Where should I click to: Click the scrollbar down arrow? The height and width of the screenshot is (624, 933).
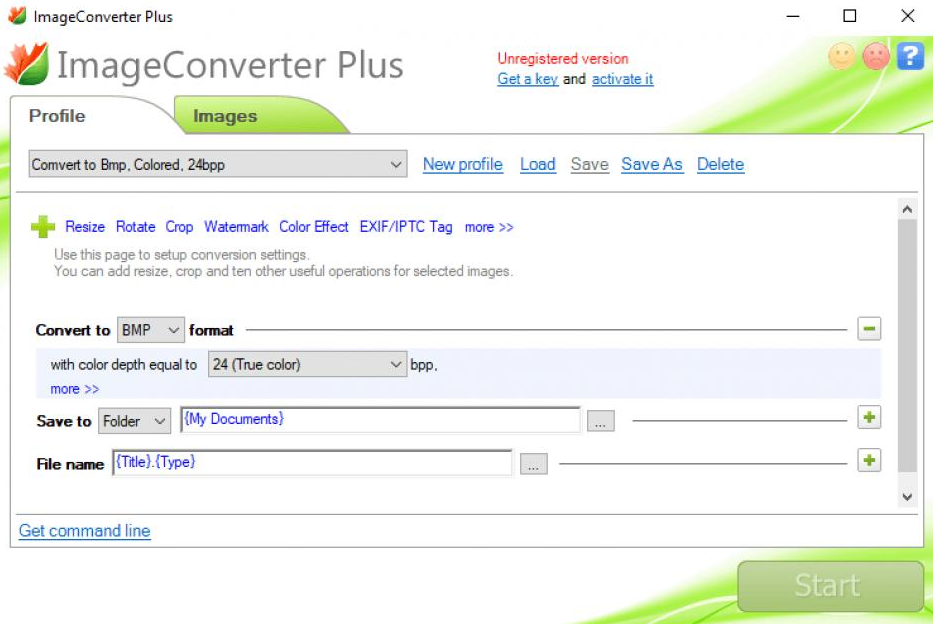pyautogui.click(x=907, y=497)
